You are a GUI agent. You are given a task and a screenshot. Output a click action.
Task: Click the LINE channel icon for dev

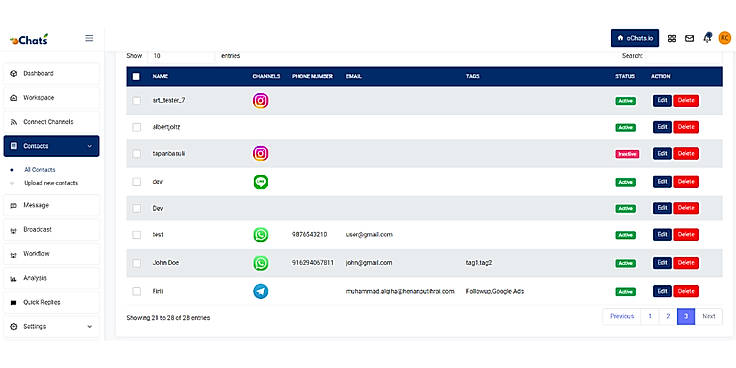pyautogui.click(x=261, y=182)
